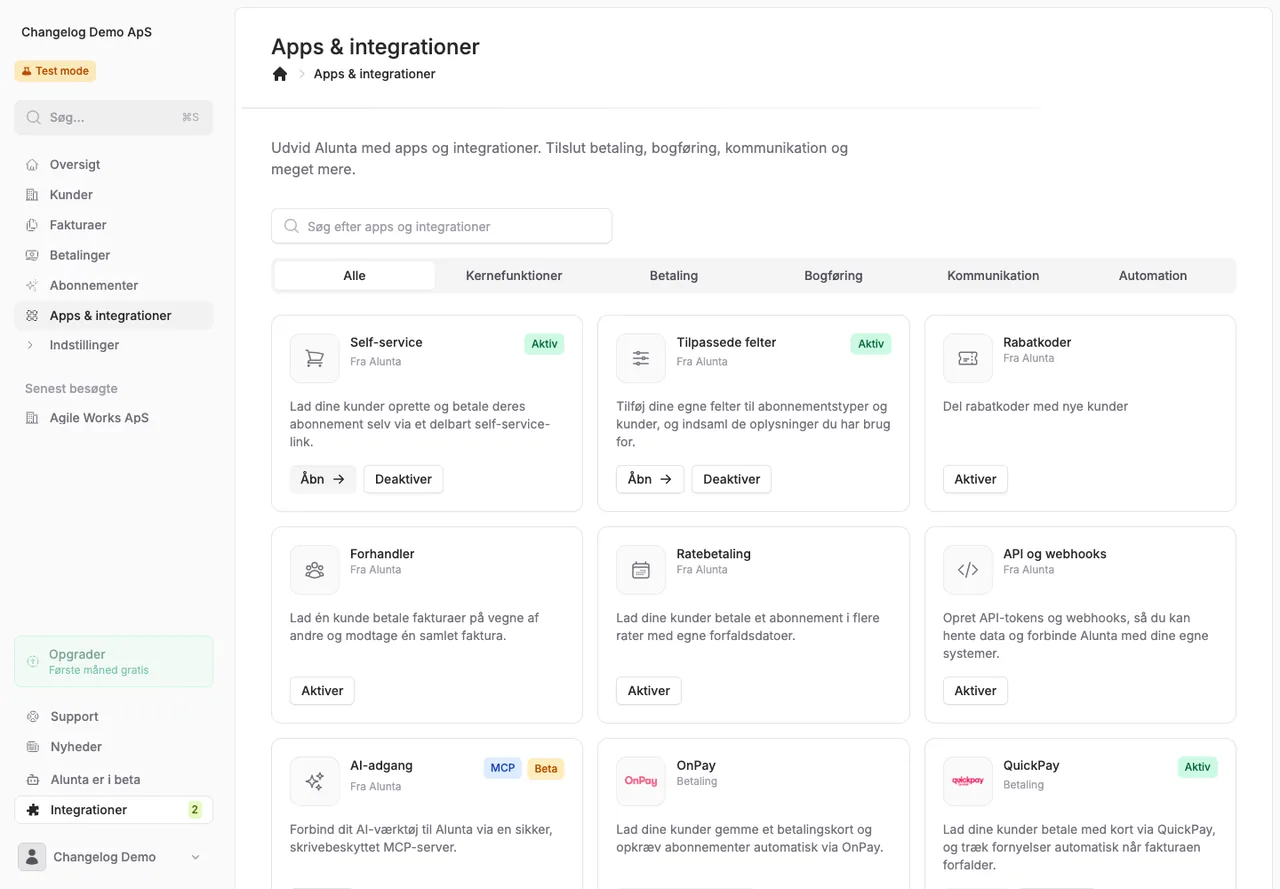Click the Opgrader upgrade banner

[114, 662]
